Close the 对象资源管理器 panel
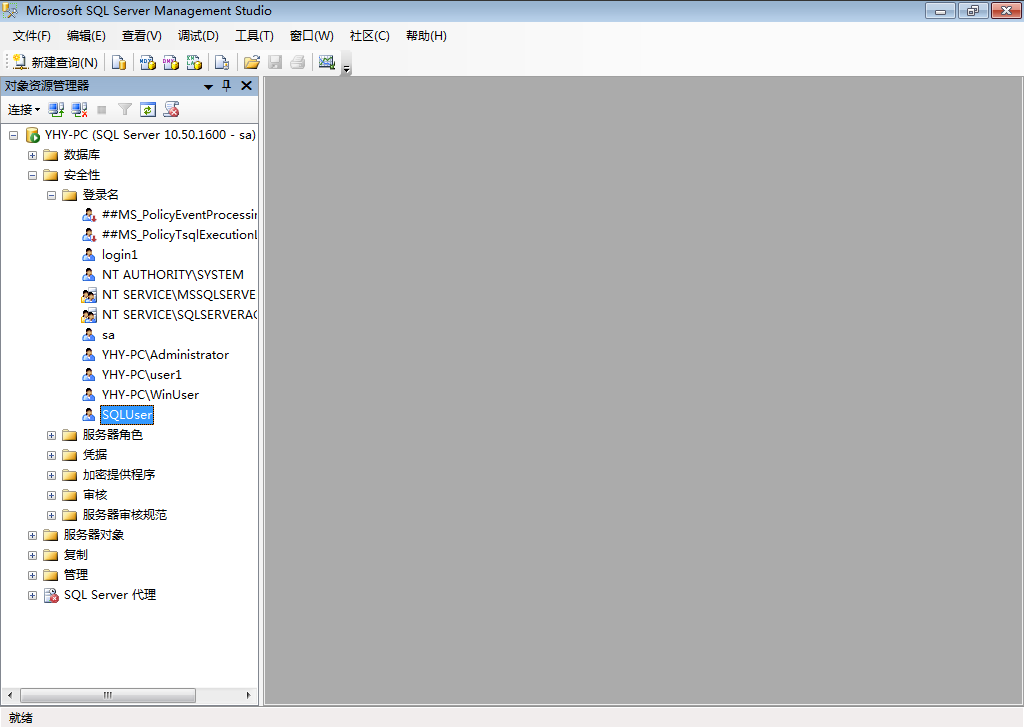This screenshot has width=1024, height=728. tap(246, 86)
